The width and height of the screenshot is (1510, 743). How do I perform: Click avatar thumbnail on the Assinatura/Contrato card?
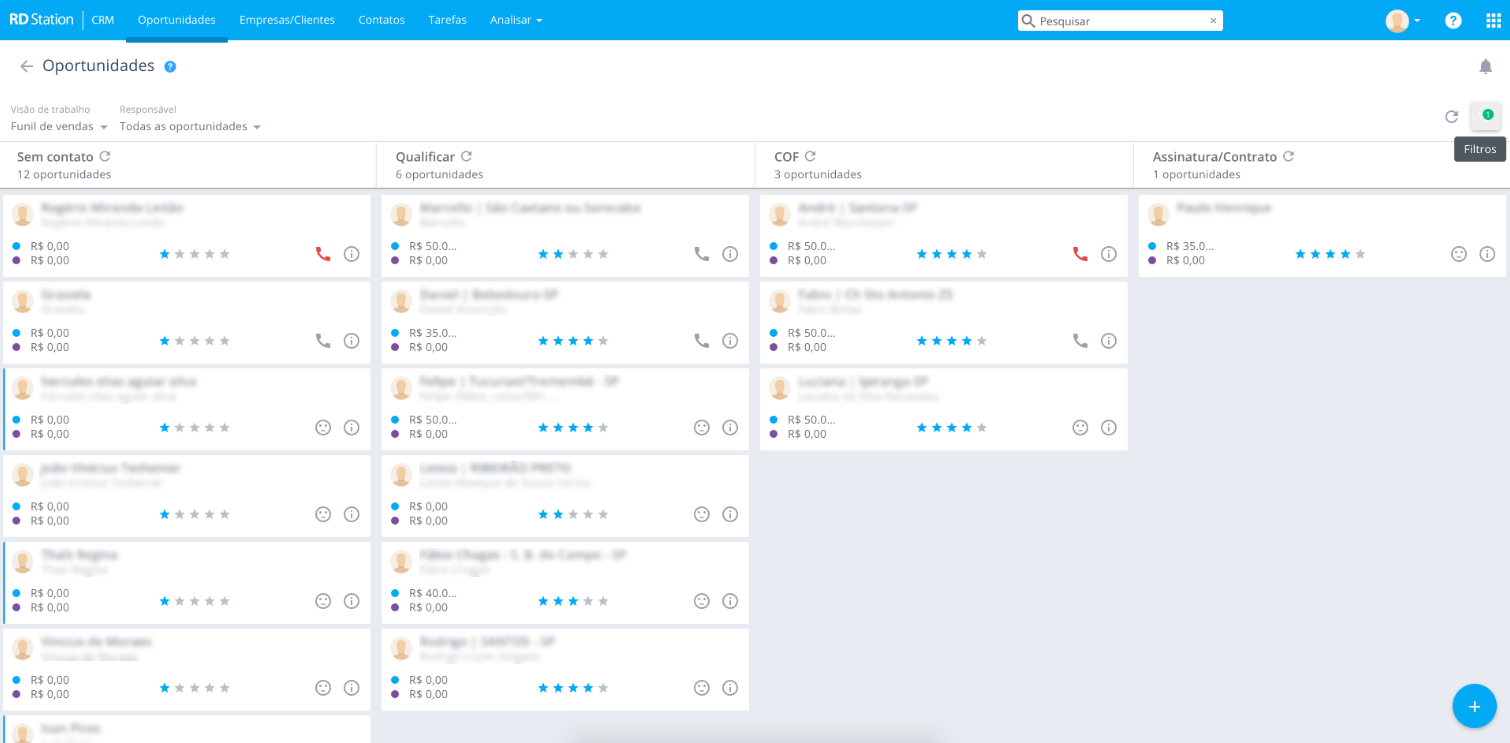click(x=1158, y=215)
